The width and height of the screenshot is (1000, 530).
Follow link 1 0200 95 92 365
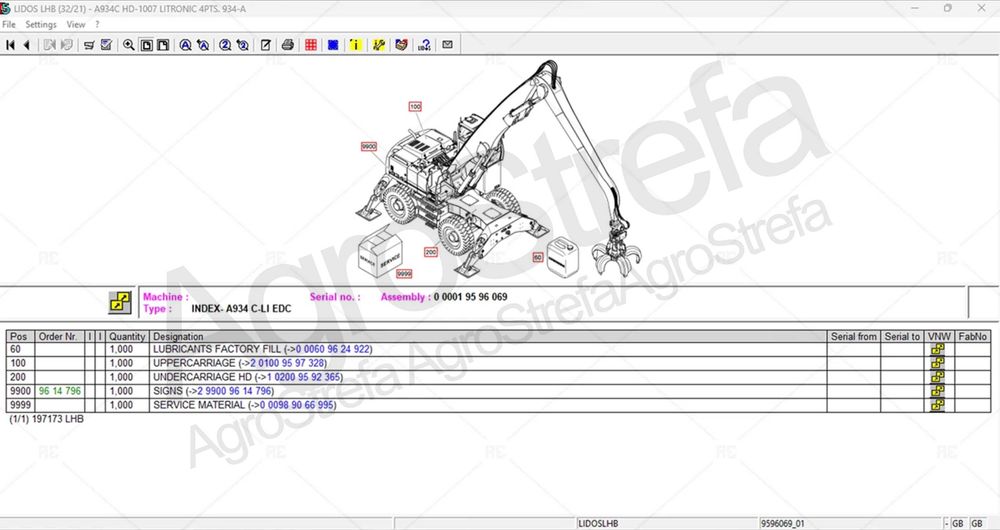304,377
